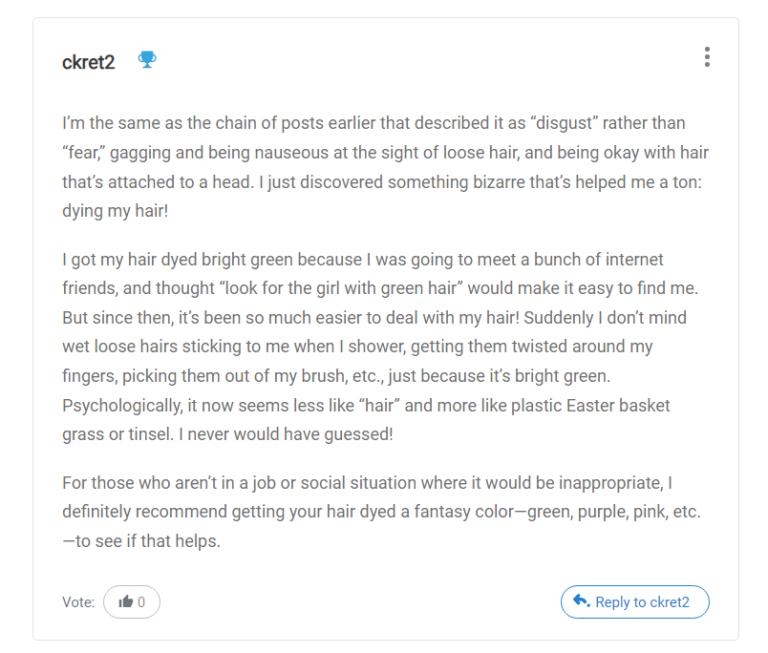Click the reply arrow icon

point(581,601)
